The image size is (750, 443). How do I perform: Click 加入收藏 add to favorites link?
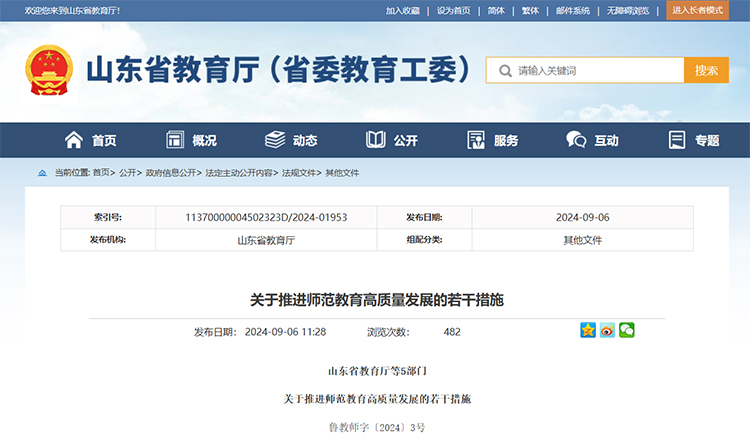pyautogui.click(x=403, y=10)
